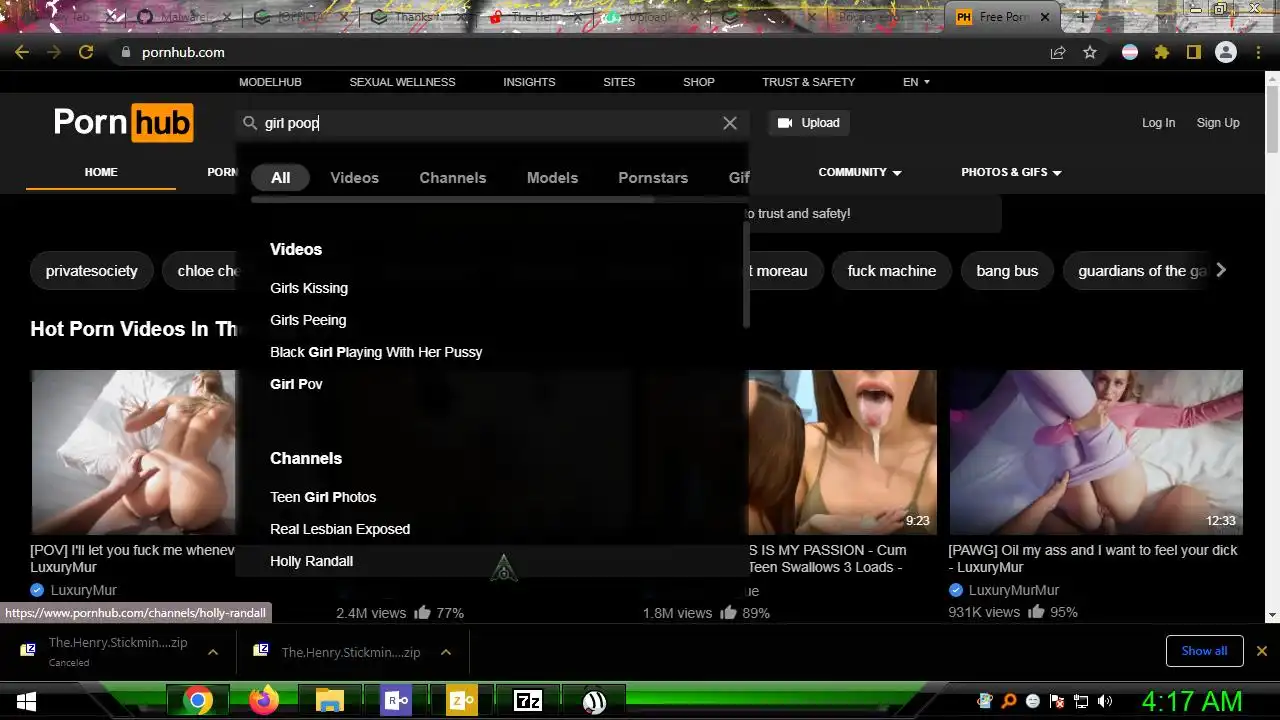Click the bang bus tag chip
Image resolution: width=1280 pixels, height=720 pixels.
tap(1007, 271)
